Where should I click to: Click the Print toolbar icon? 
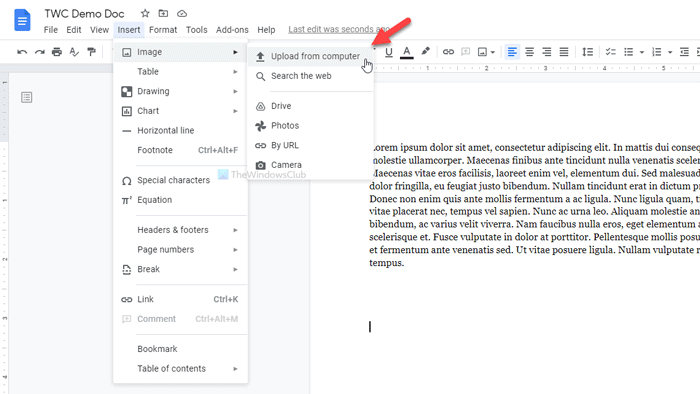coord(57,52)
